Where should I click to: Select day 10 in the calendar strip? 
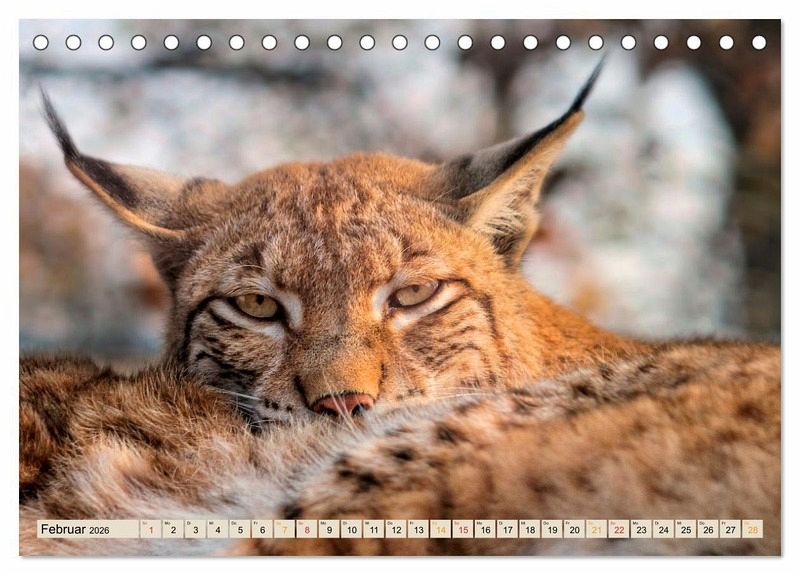(x=352, y=529)
